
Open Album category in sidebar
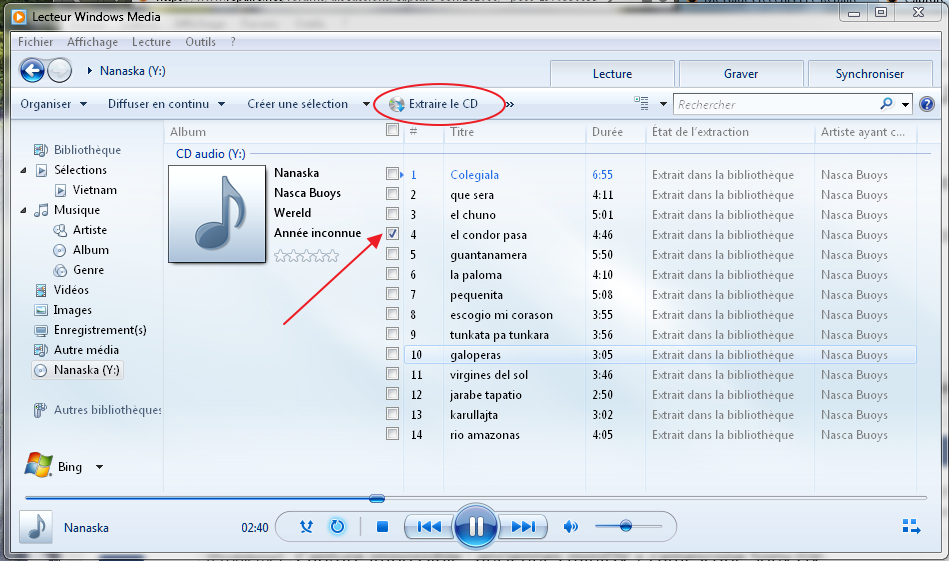(91, 249)
